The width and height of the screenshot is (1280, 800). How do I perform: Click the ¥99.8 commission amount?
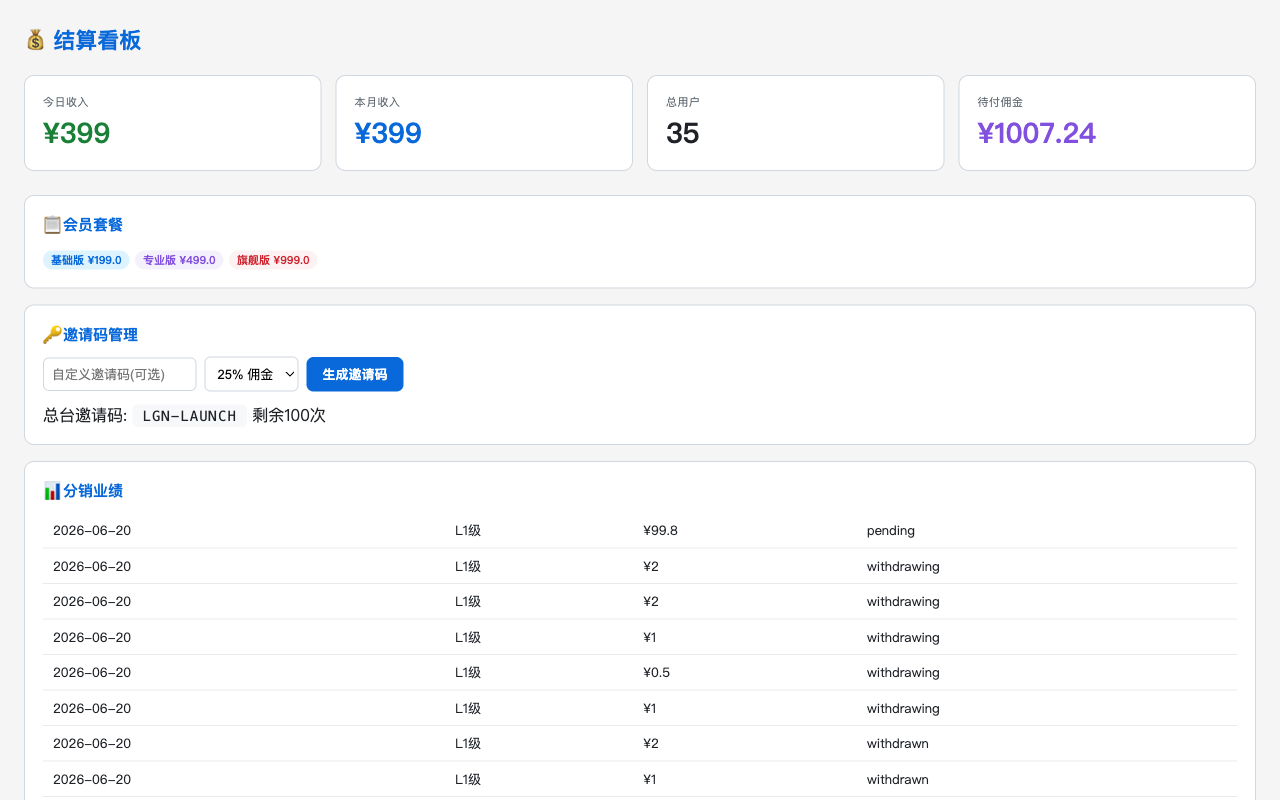661,531
